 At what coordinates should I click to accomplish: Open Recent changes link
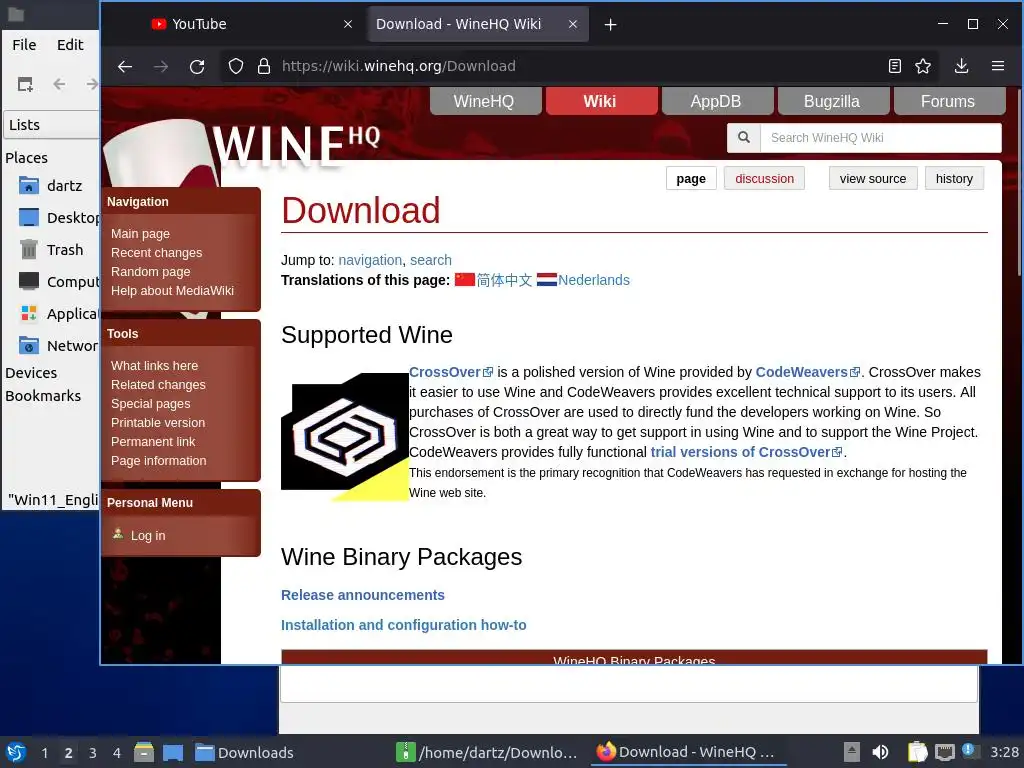tap(157, 253)
